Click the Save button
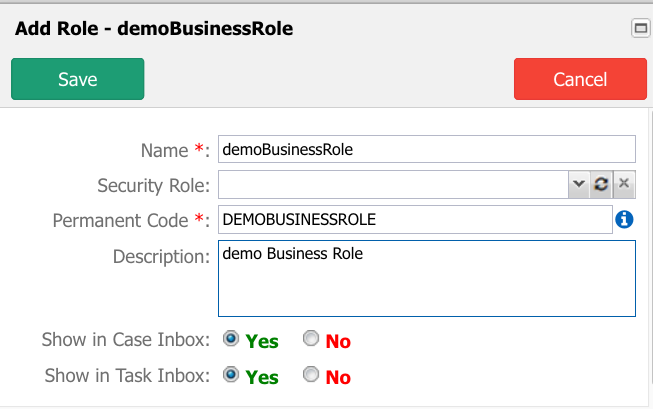 [77, 79]
